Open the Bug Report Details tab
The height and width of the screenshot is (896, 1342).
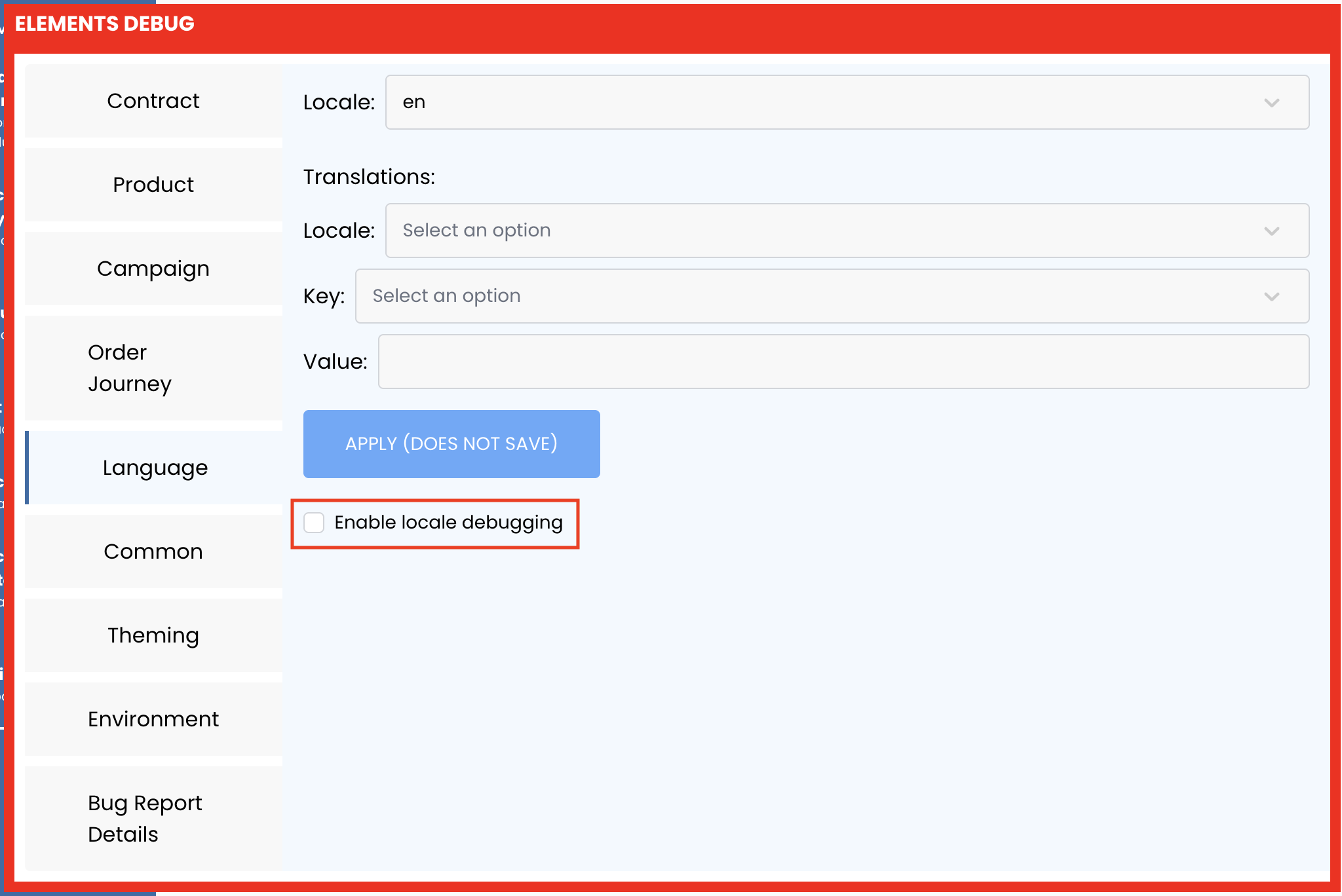153,819
